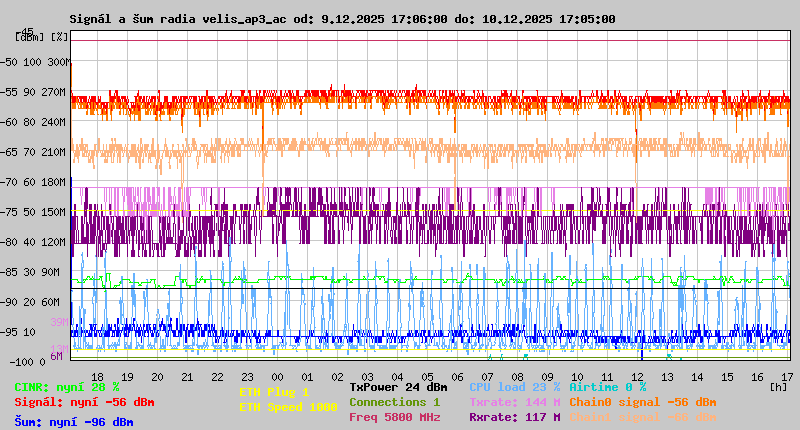Image resolution: width=800 pixels, height=430 pixels.
Task: Select the 300M rate label on y-axis
Action: [59, 62]
